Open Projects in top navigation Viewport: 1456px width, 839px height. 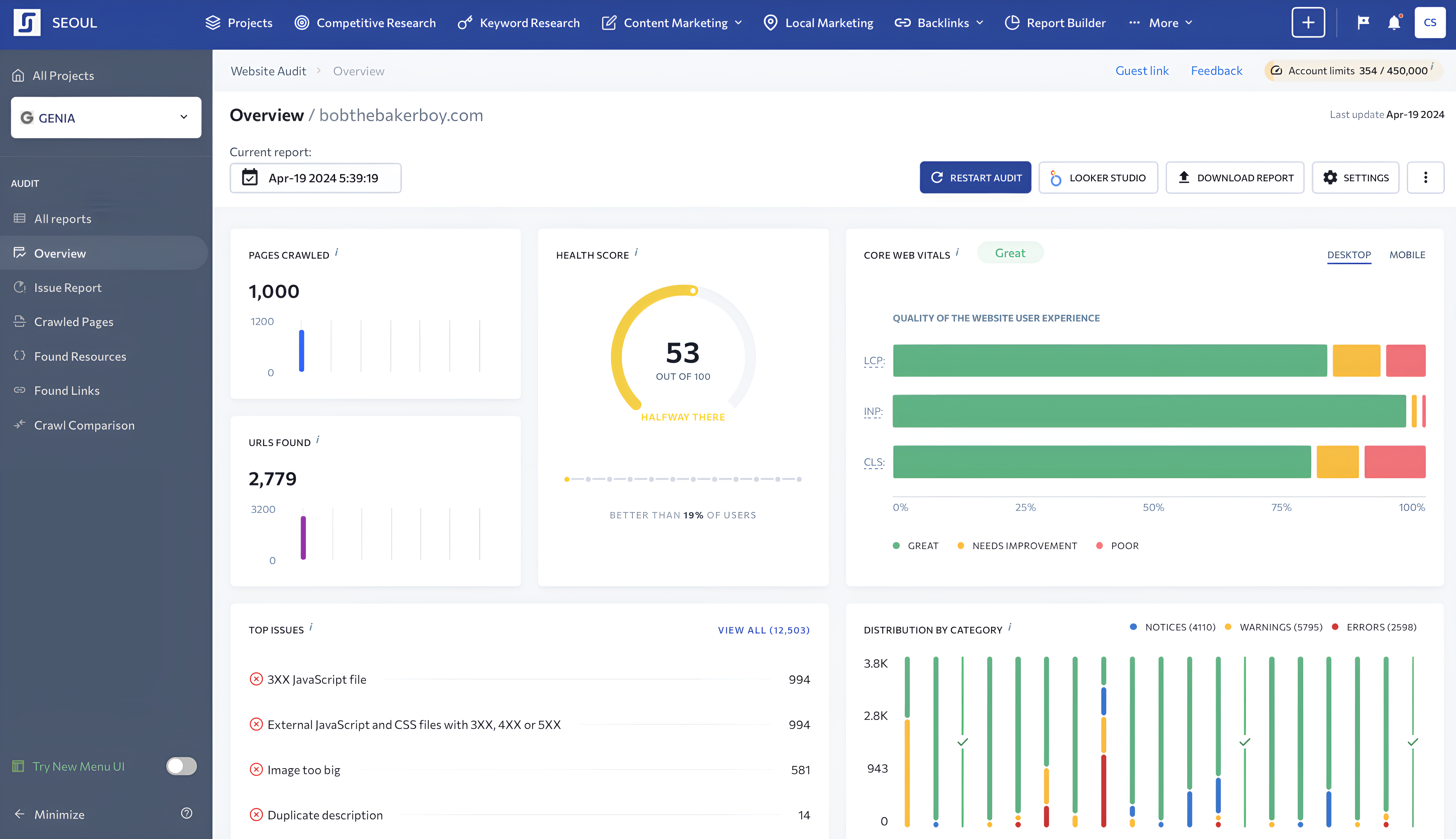point(239,23)
